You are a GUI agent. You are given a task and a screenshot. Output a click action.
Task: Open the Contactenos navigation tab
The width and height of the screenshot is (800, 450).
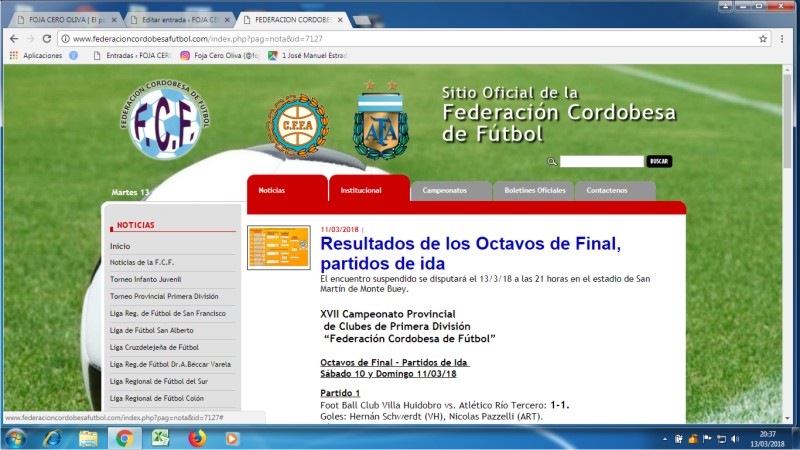615,190
